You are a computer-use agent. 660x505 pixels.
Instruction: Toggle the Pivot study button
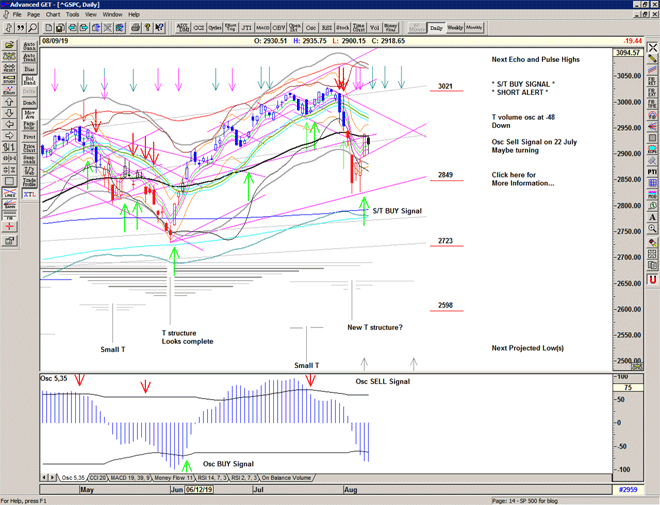(29, 137)
